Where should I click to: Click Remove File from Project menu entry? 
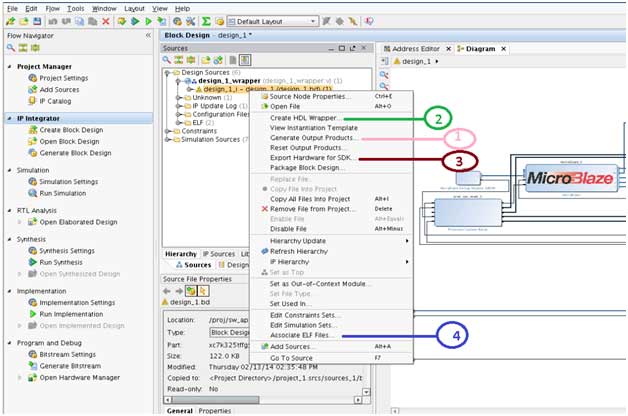[x=331, y=209]
